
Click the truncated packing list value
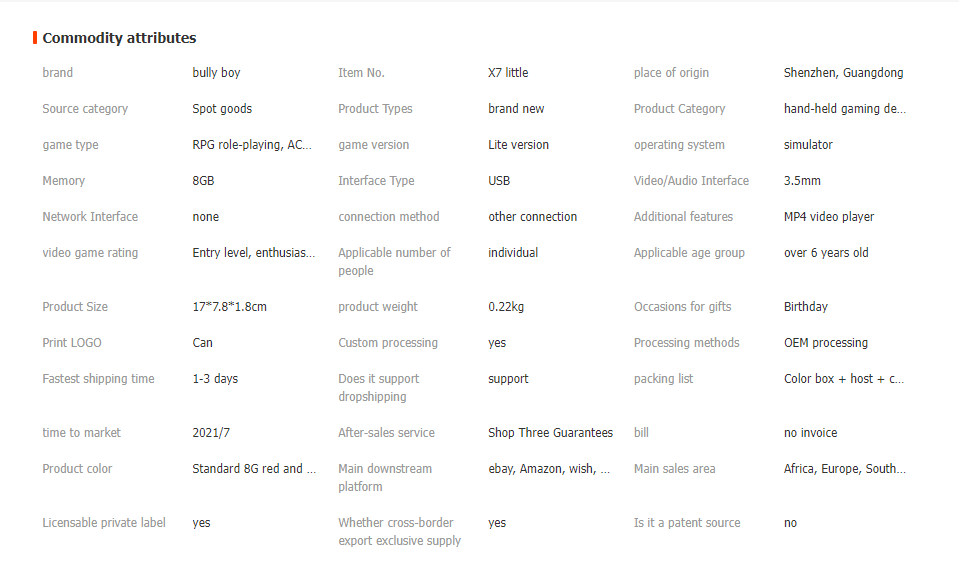[x=843, y=379]
